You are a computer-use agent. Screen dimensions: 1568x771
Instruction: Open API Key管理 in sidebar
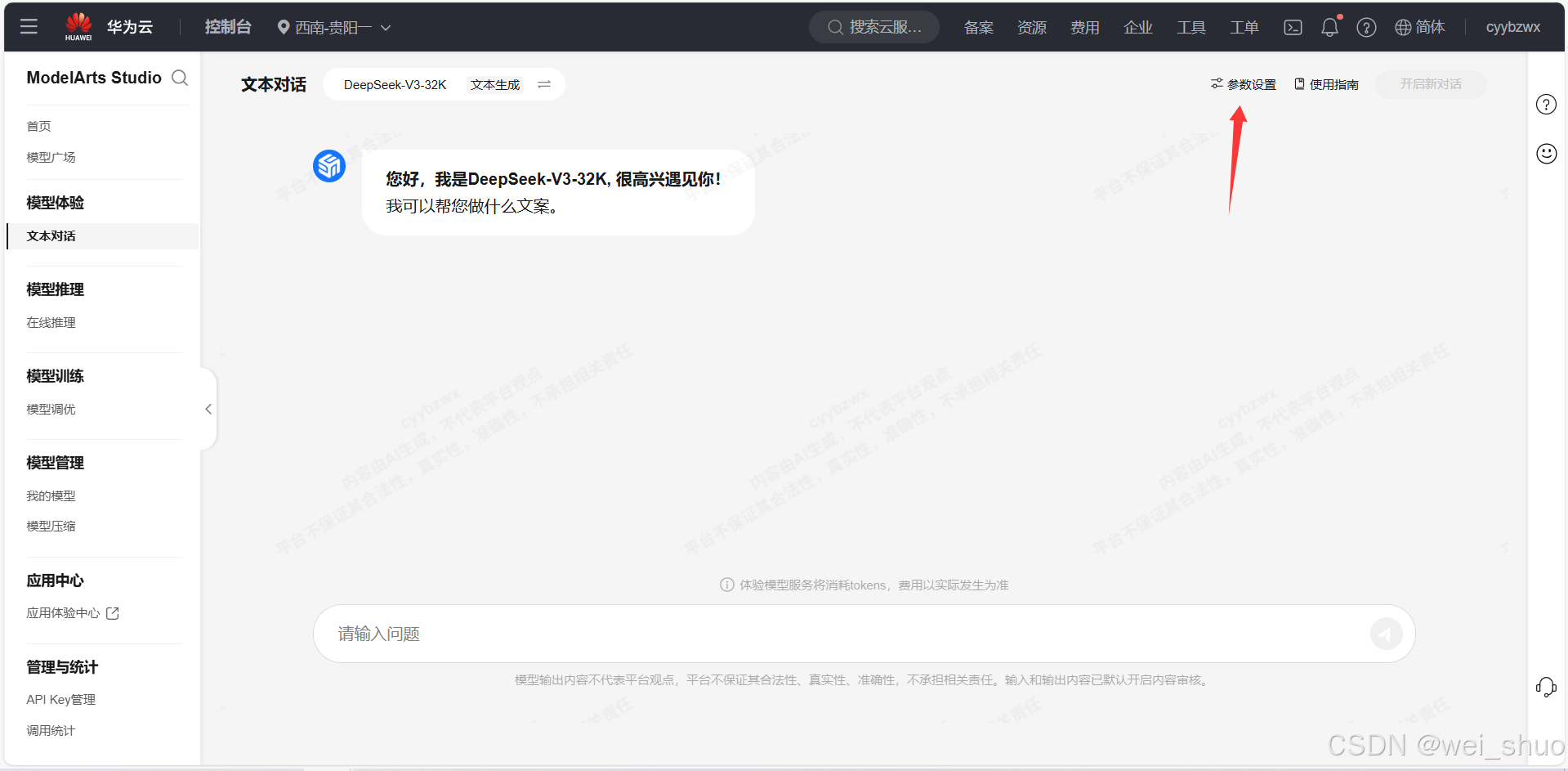click(x=60, y=700)
